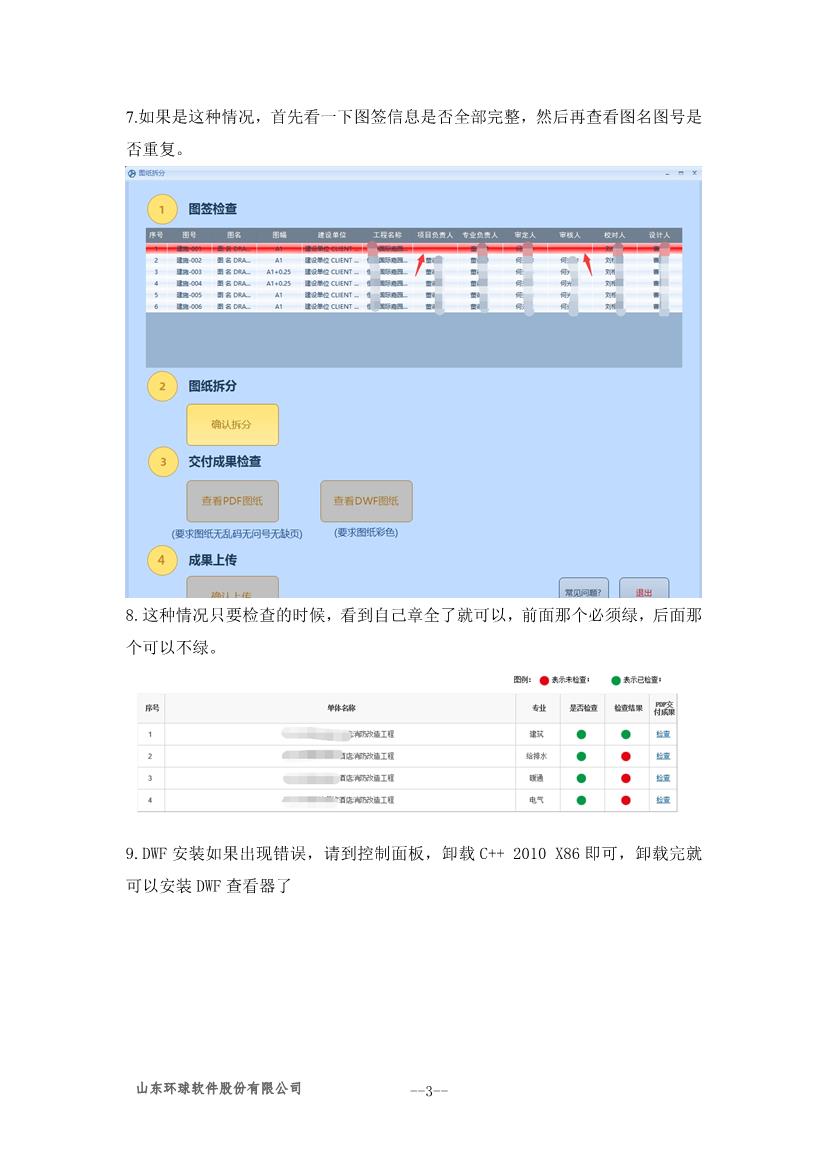Select the drawing row 建施-003

point(414,272)
